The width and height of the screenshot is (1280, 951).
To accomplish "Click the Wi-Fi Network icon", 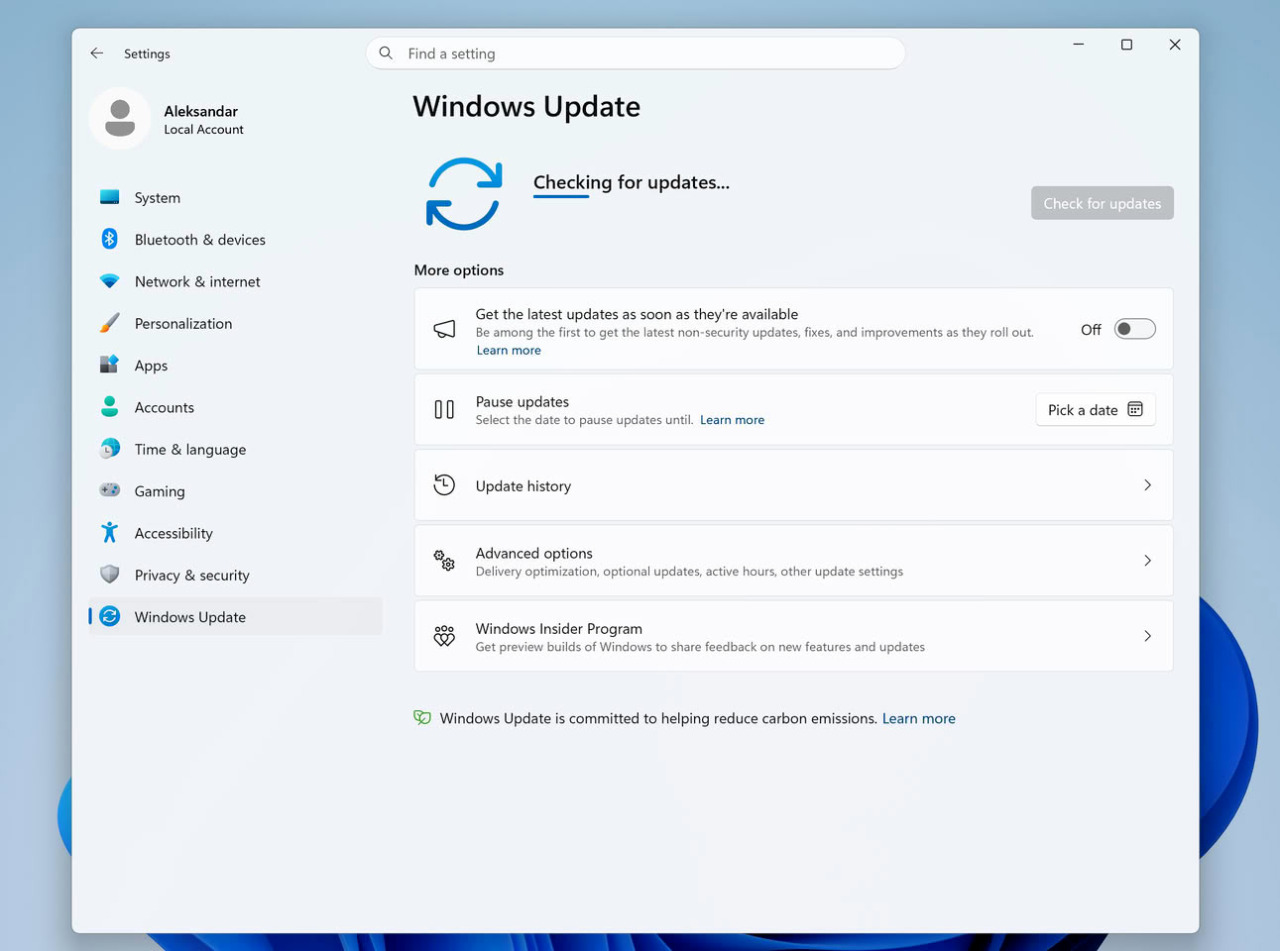I will click(x=110, y=282).
